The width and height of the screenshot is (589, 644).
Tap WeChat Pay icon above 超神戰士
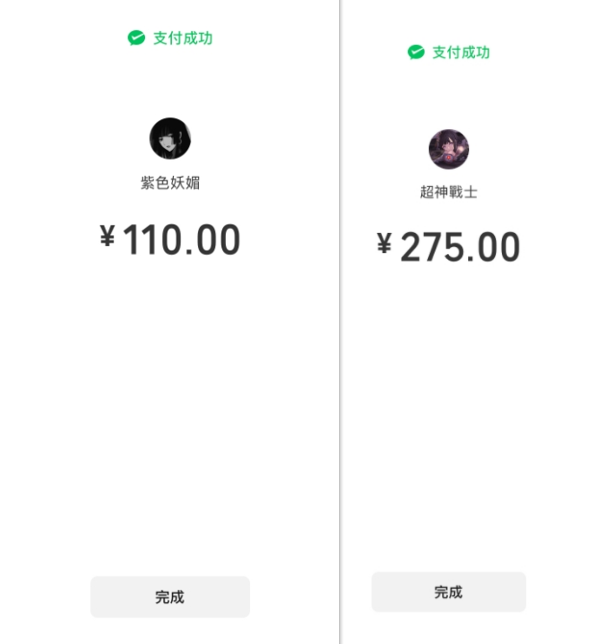pos(416,52)
